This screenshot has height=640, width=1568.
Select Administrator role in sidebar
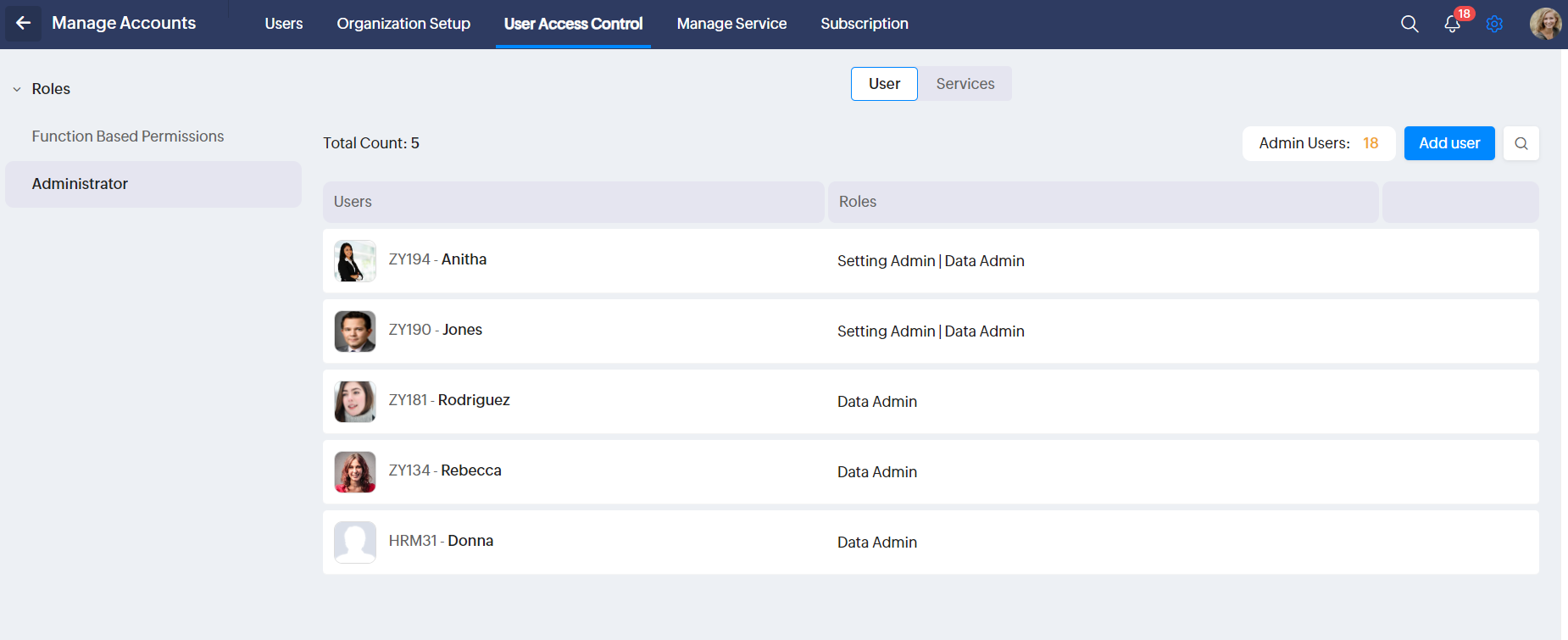click(x=80, y=184)
